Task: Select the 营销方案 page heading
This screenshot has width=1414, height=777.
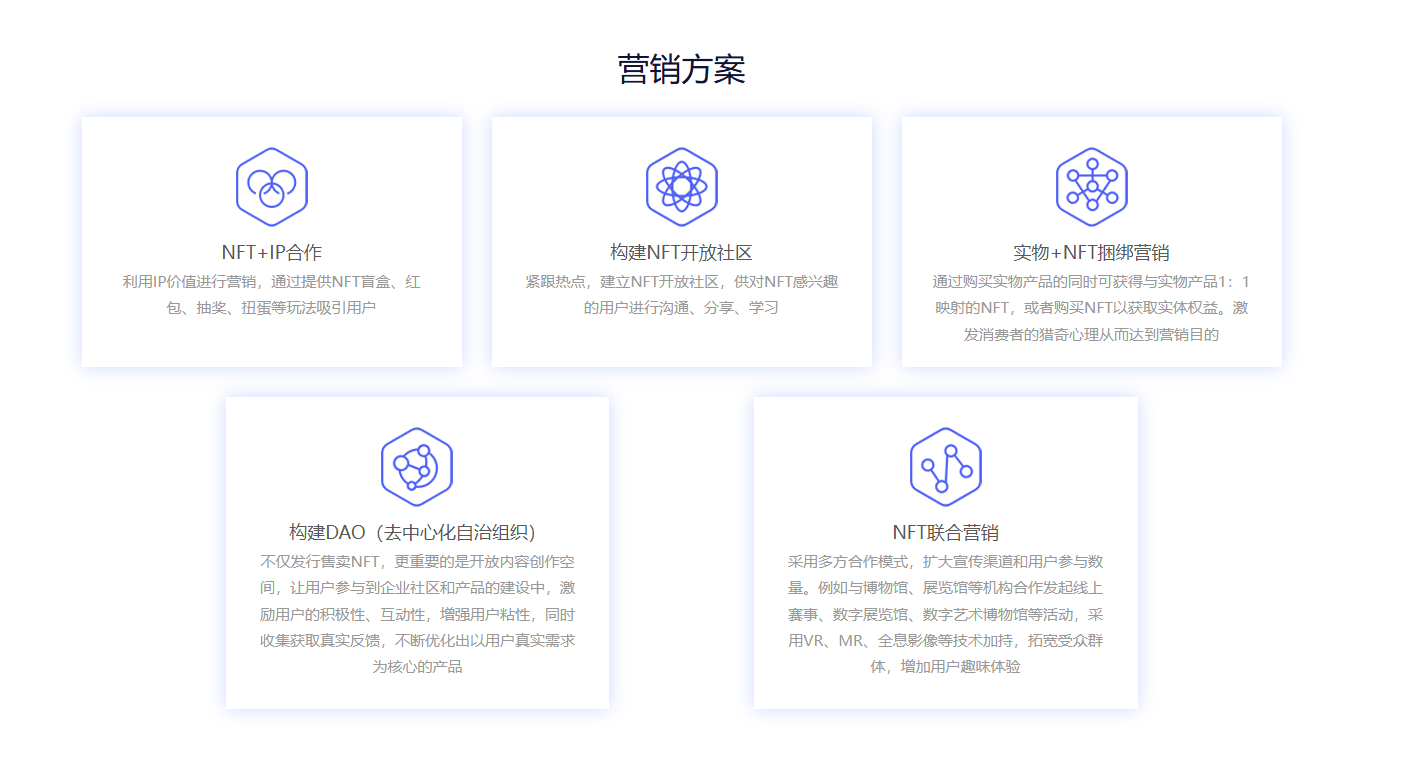Action: tap(681, 70)
